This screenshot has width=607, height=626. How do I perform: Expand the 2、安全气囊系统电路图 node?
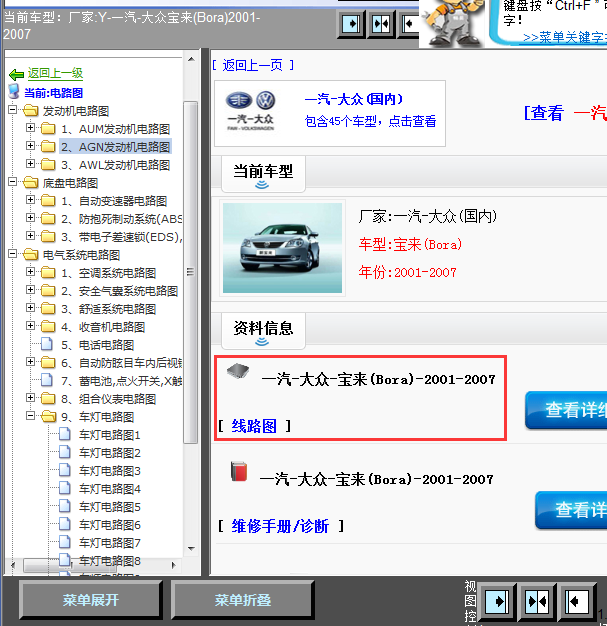tap(30, 289)
